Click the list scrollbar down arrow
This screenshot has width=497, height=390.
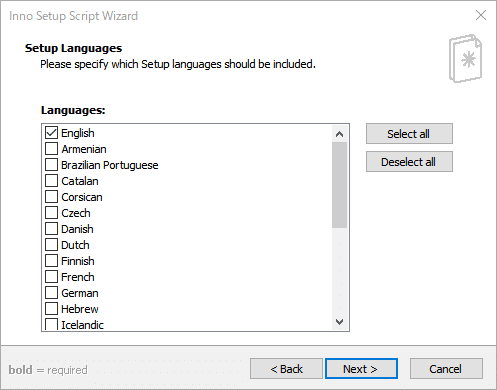point(339,322)
